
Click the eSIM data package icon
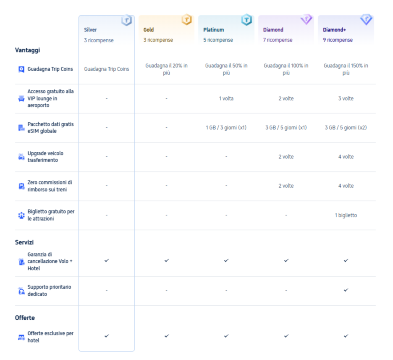[21, 128]
